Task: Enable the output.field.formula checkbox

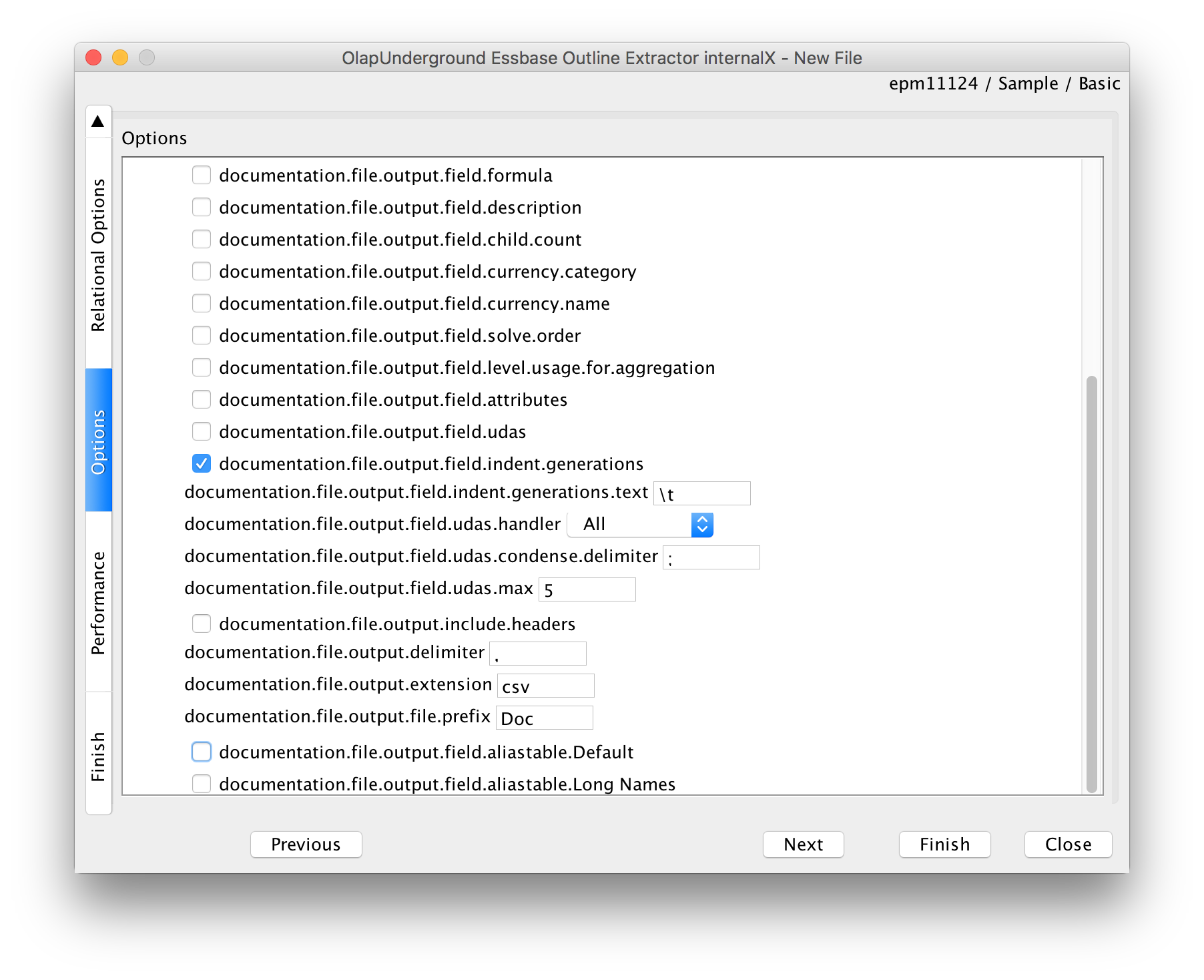Action: (x=202, y=175)
